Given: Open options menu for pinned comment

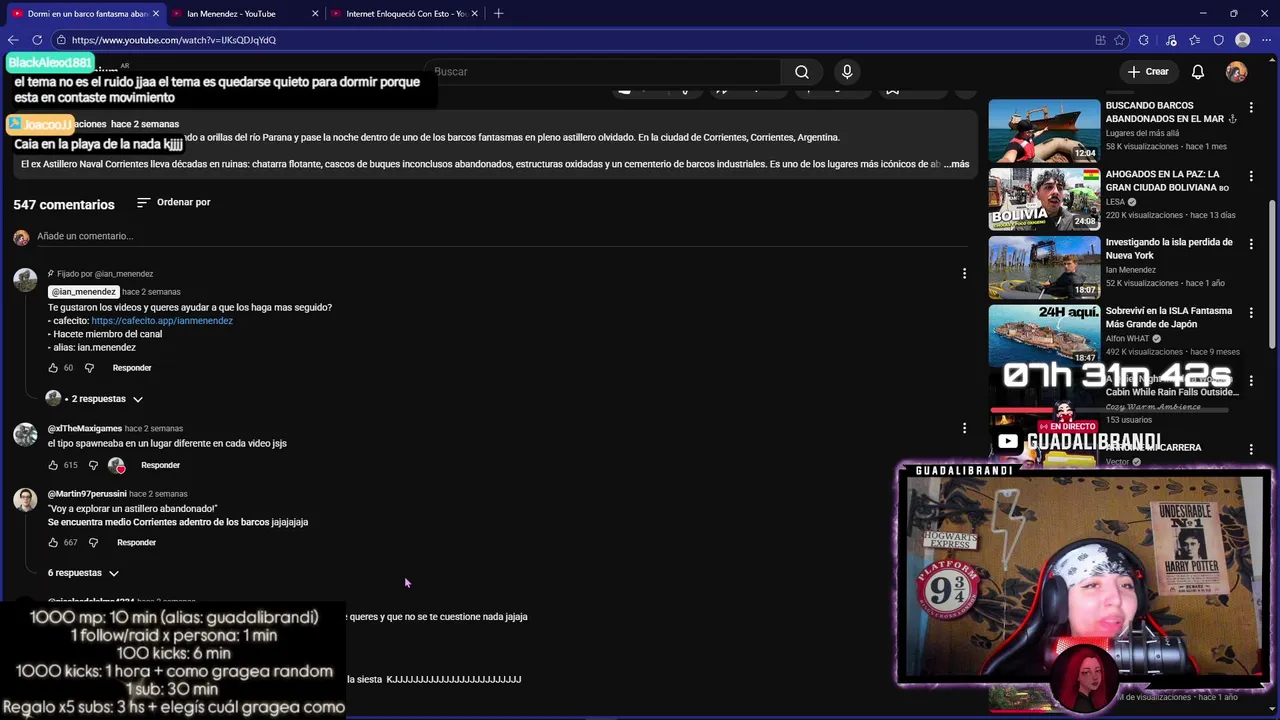Looking at the screenshot, I should pyautogui.click(x=964, y=273).
